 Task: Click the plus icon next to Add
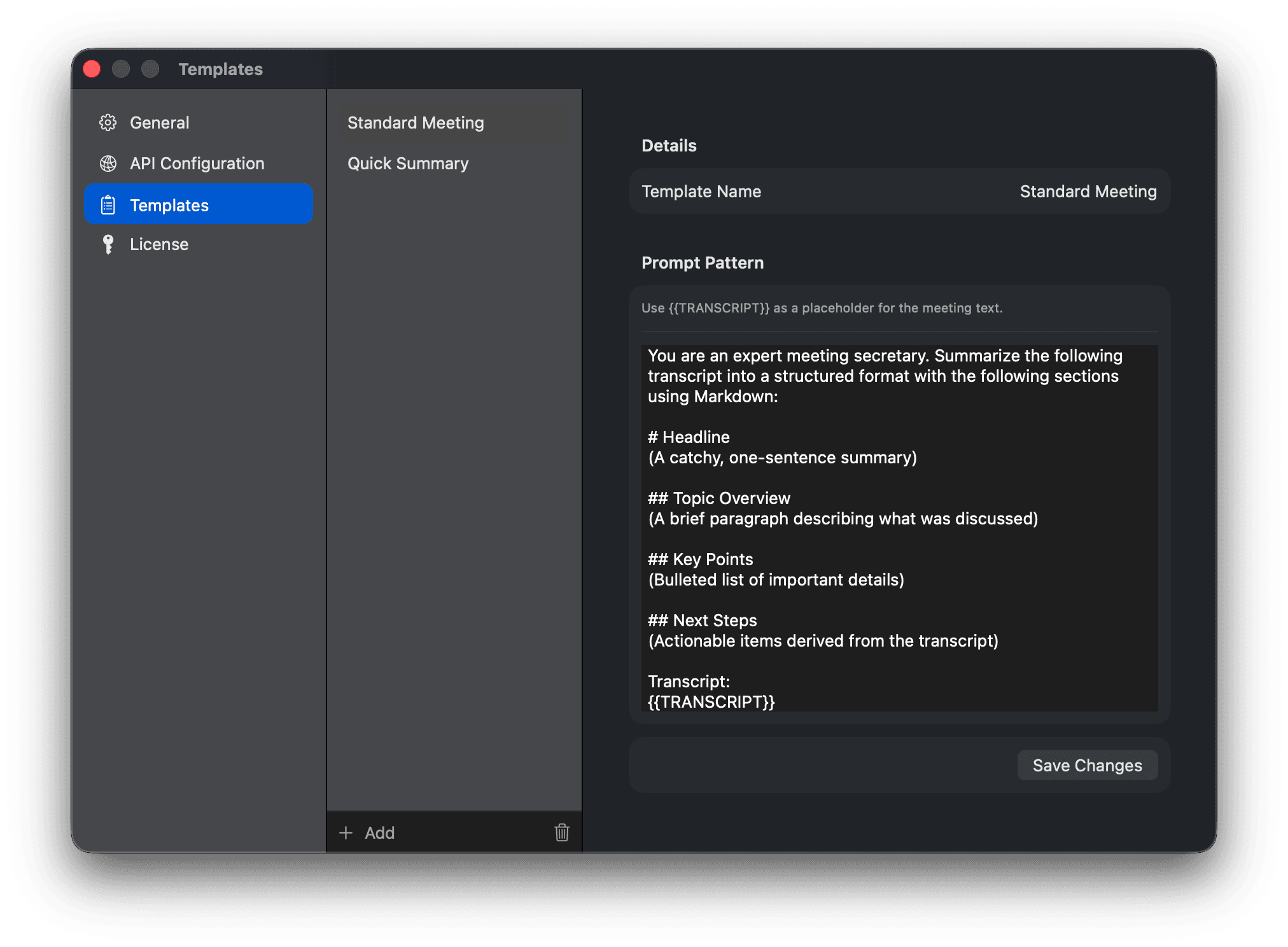click(x=346, y=832)
